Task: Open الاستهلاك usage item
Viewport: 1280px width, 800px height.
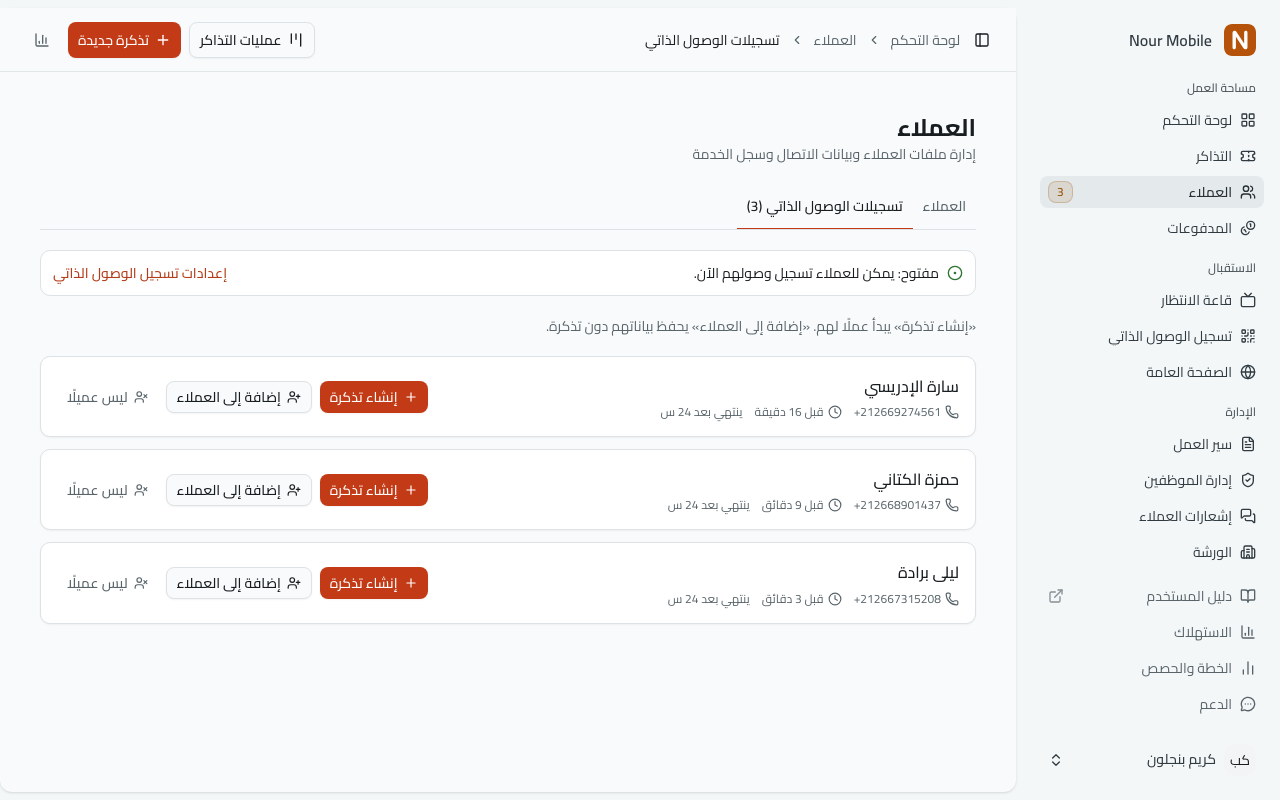Action: coord(1152,632)
